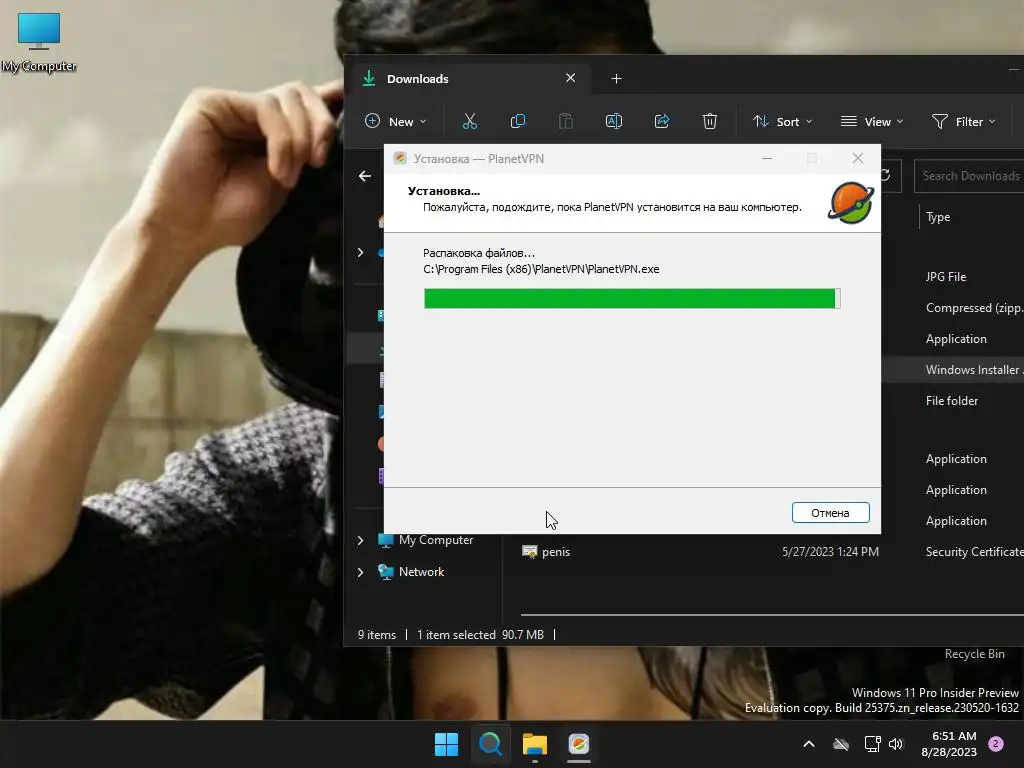1024x768 pixels.
Task: Click the PlanetVPN installer taskbar icon
Action: [x=579, y=744]
